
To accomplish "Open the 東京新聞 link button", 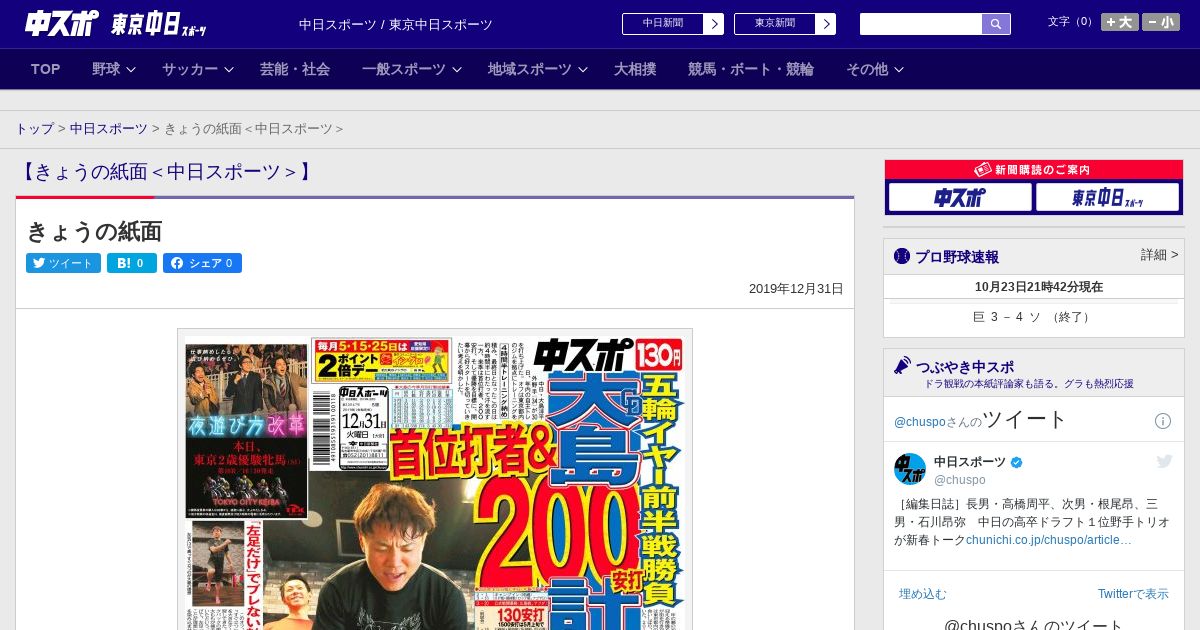I will (x=775, y=24).
